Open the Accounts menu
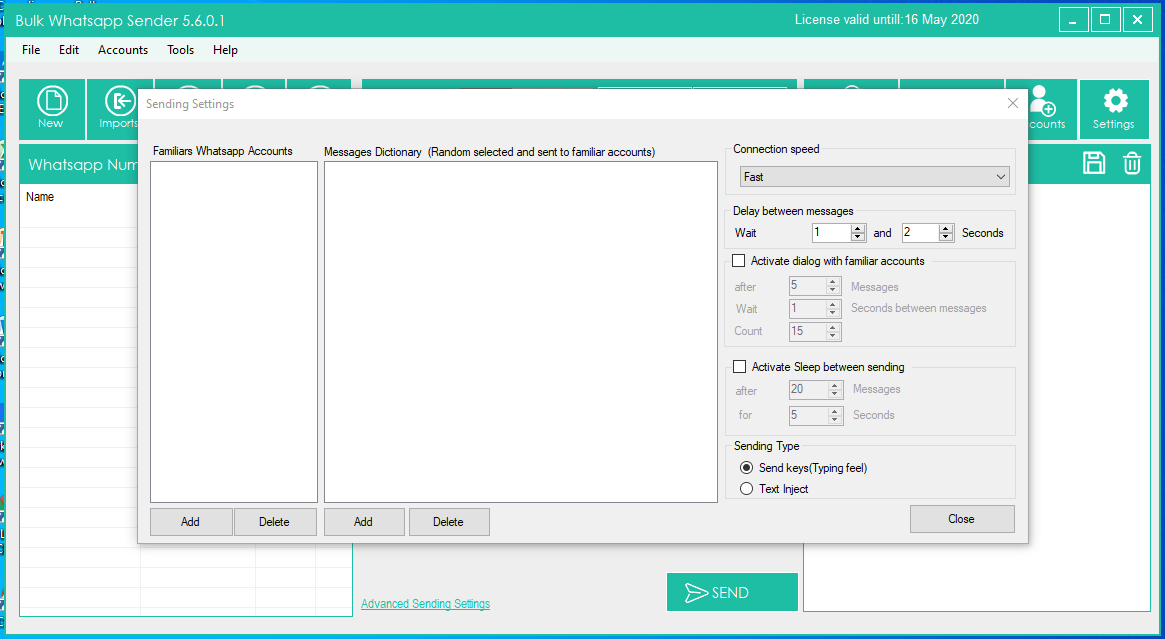 [x=122, y=50]
